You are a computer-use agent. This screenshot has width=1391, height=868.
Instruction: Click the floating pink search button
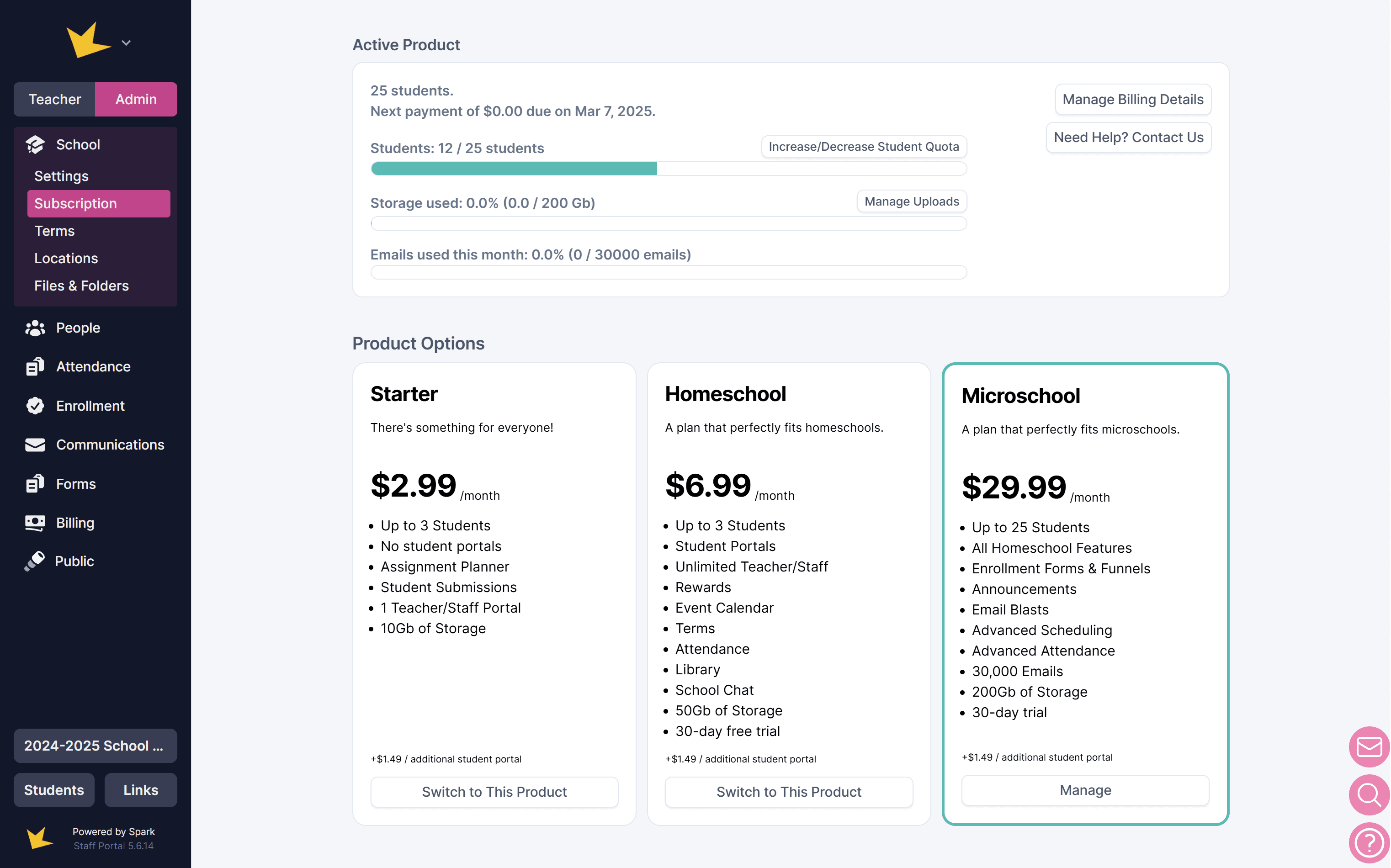point(1369,794)
